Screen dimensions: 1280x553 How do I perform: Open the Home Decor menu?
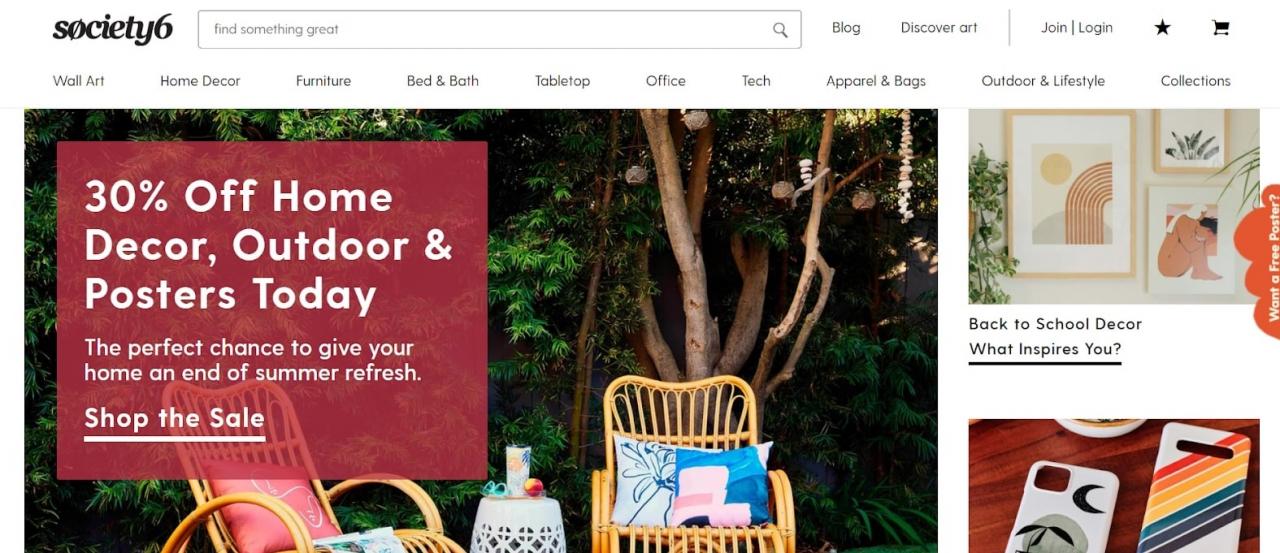click(200, 81)
